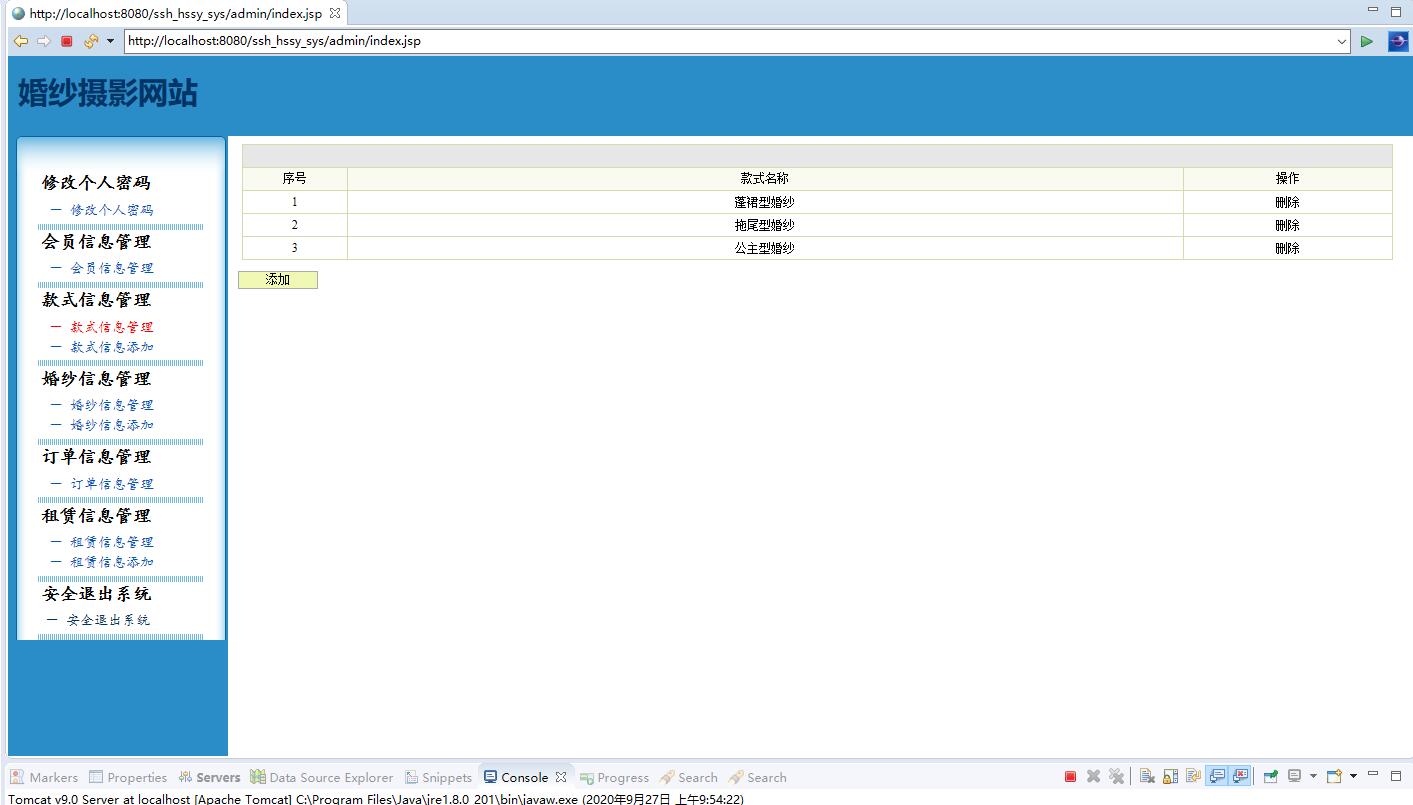The image size is (1413, 805).
Task: Stop loading the browser page
Action: click(x=67, y=41)
